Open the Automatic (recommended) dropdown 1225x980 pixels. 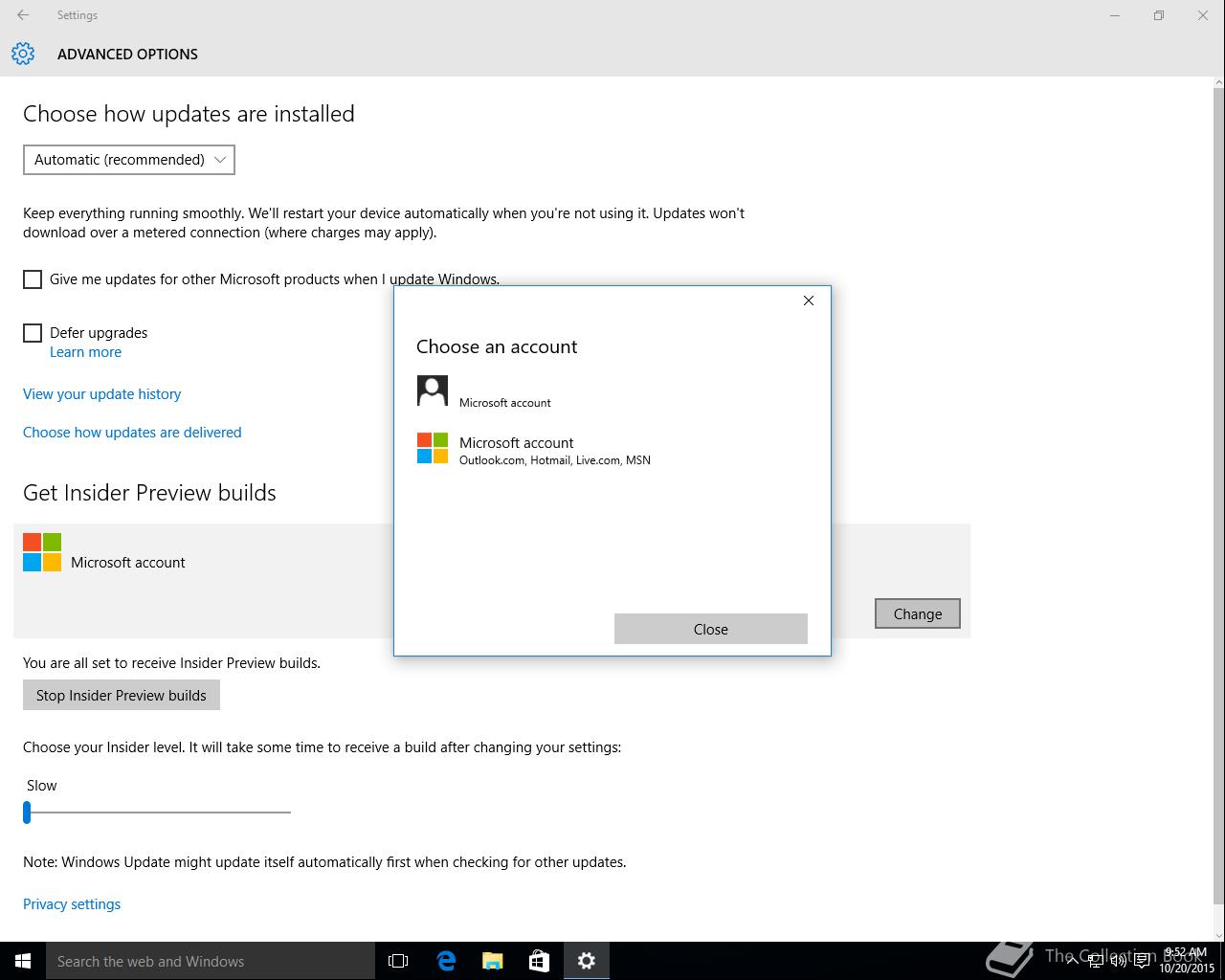point(129,160)
